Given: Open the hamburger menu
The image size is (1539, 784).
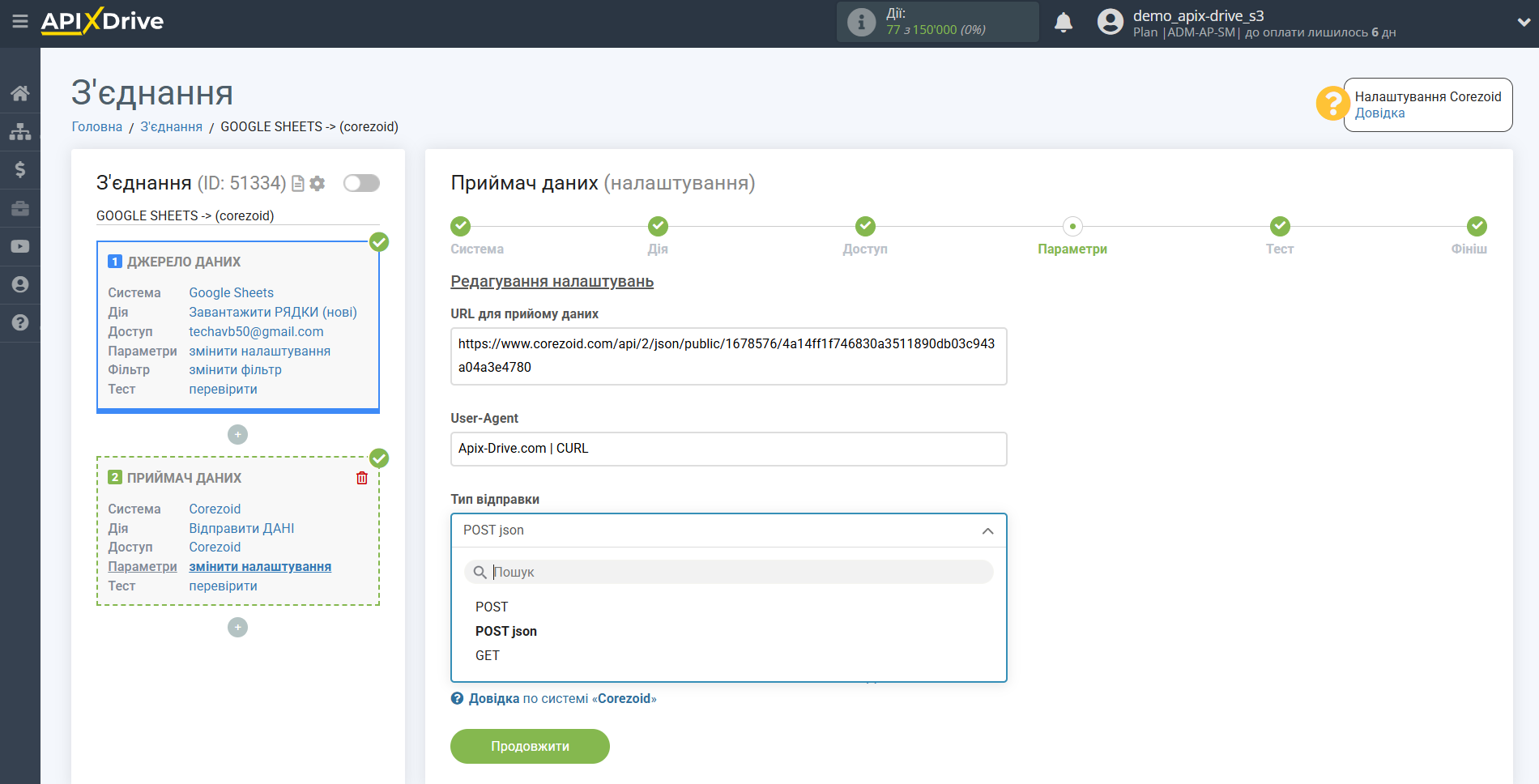Looking at the screenshot, I should click(x=20, y=22).
